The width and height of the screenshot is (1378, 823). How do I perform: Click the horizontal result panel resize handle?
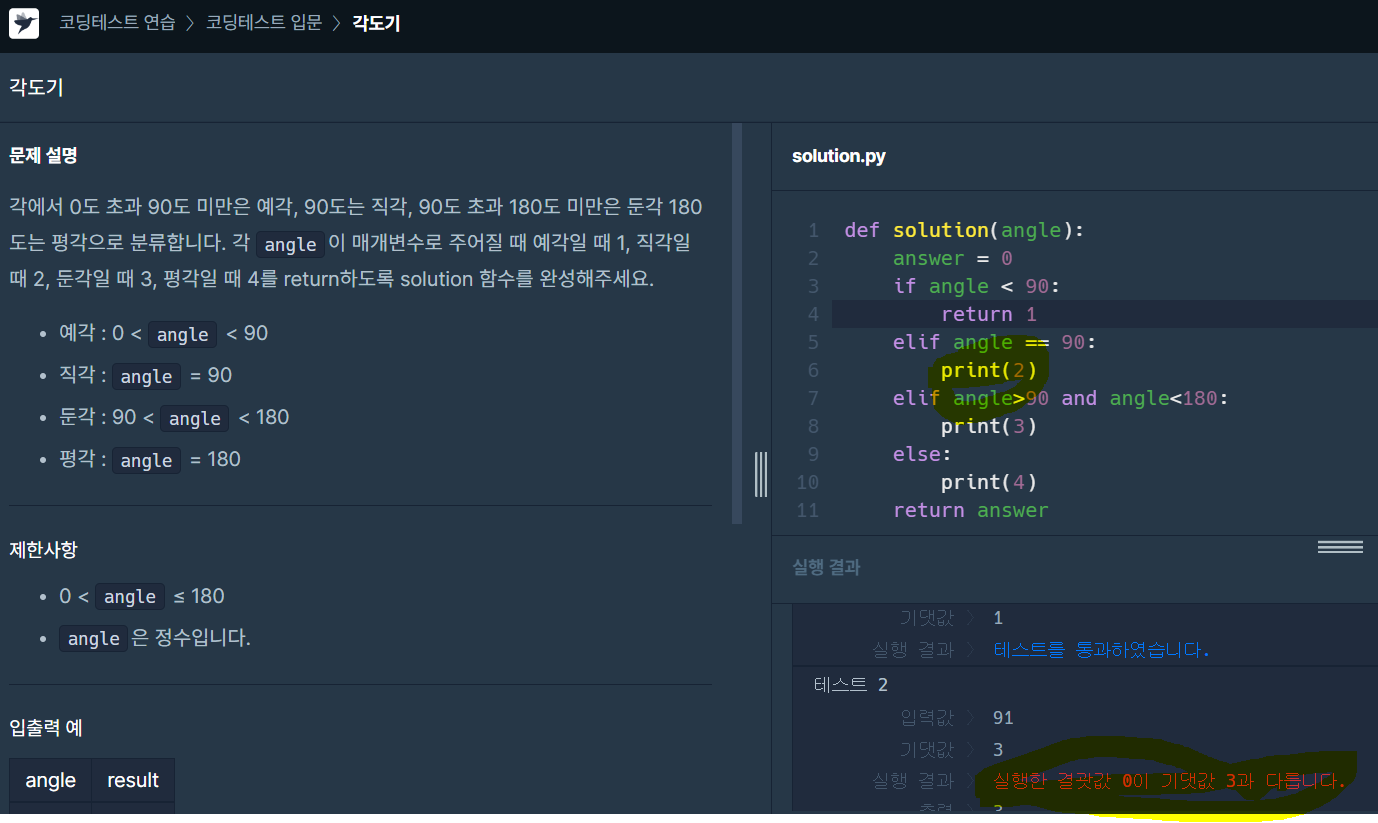coord(1340,547)
